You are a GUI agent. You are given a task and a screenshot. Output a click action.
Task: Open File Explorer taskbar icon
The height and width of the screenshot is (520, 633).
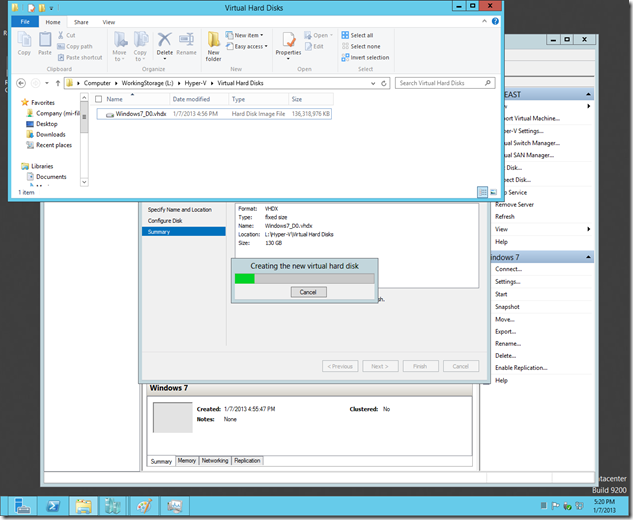84,505
